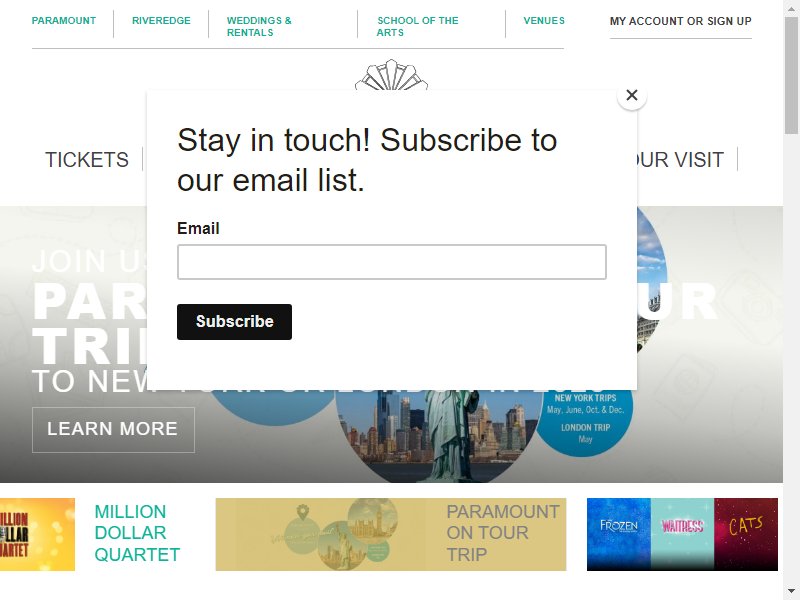Click the scrollbar down arrow
The width and height of the screenshot is (800, 600).
(791, 592)
